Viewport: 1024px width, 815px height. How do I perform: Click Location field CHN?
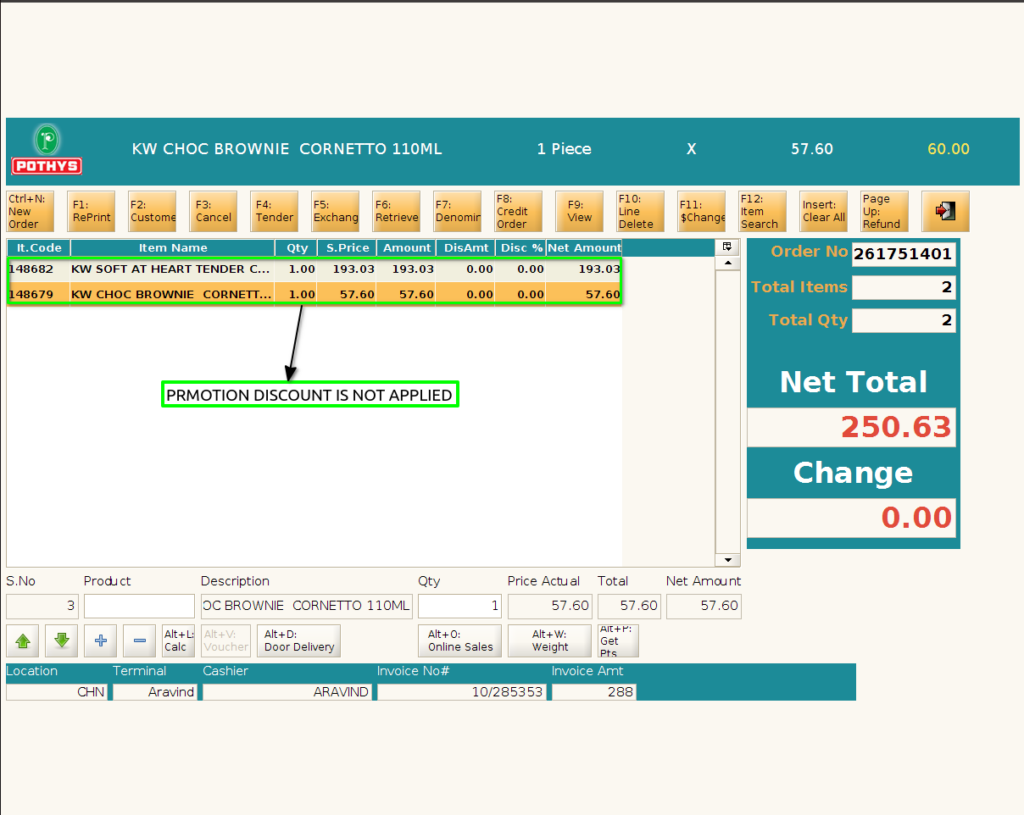pos(56,692)
